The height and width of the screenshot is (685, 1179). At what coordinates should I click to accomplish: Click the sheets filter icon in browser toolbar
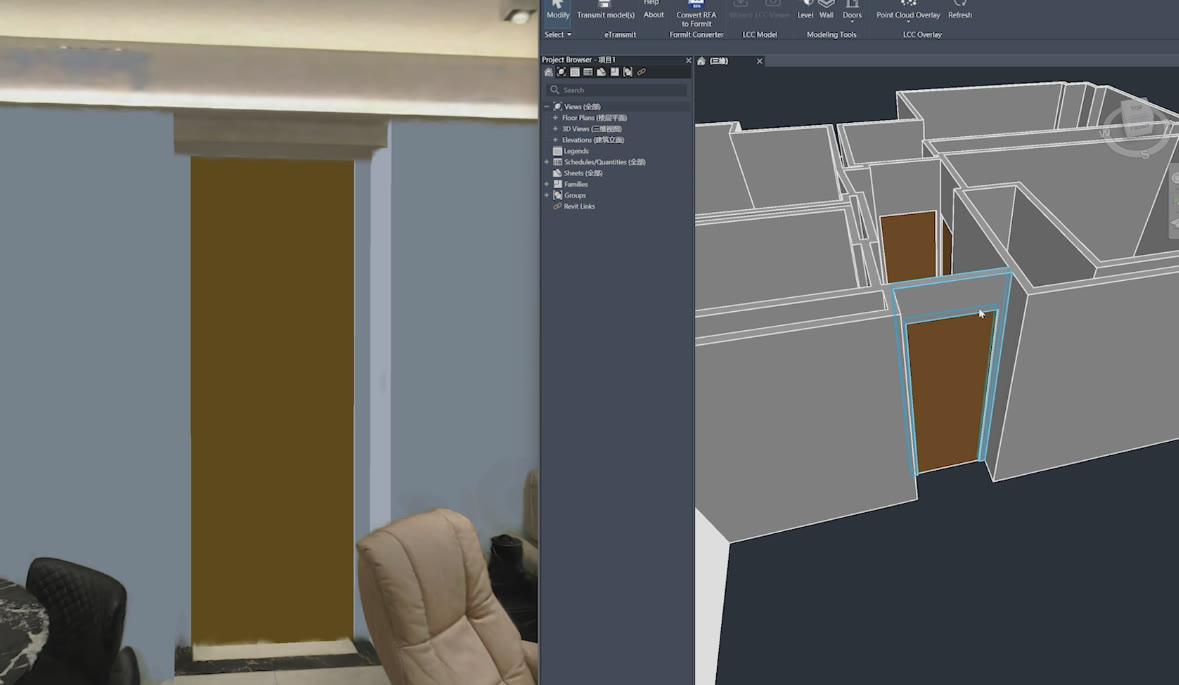[602, 72]
